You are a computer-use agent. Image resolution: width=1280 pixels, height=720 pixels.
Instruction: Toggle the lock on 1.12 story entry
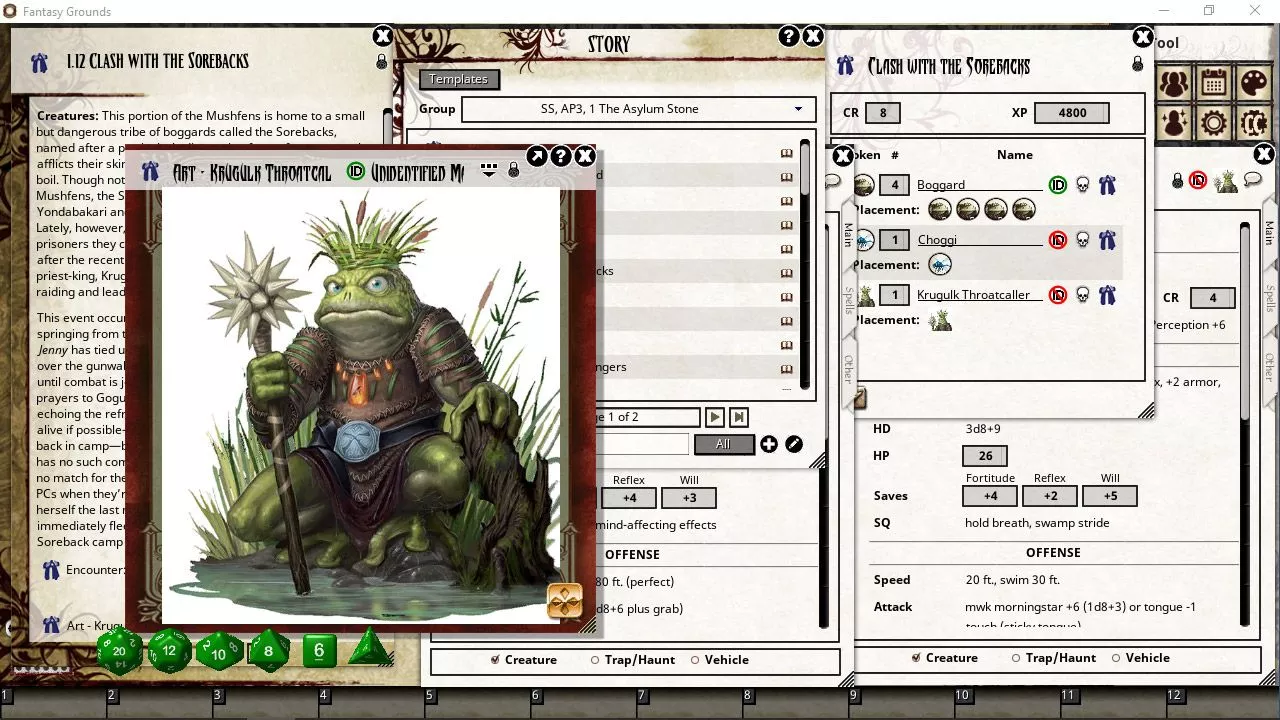[x=382, y=62]
